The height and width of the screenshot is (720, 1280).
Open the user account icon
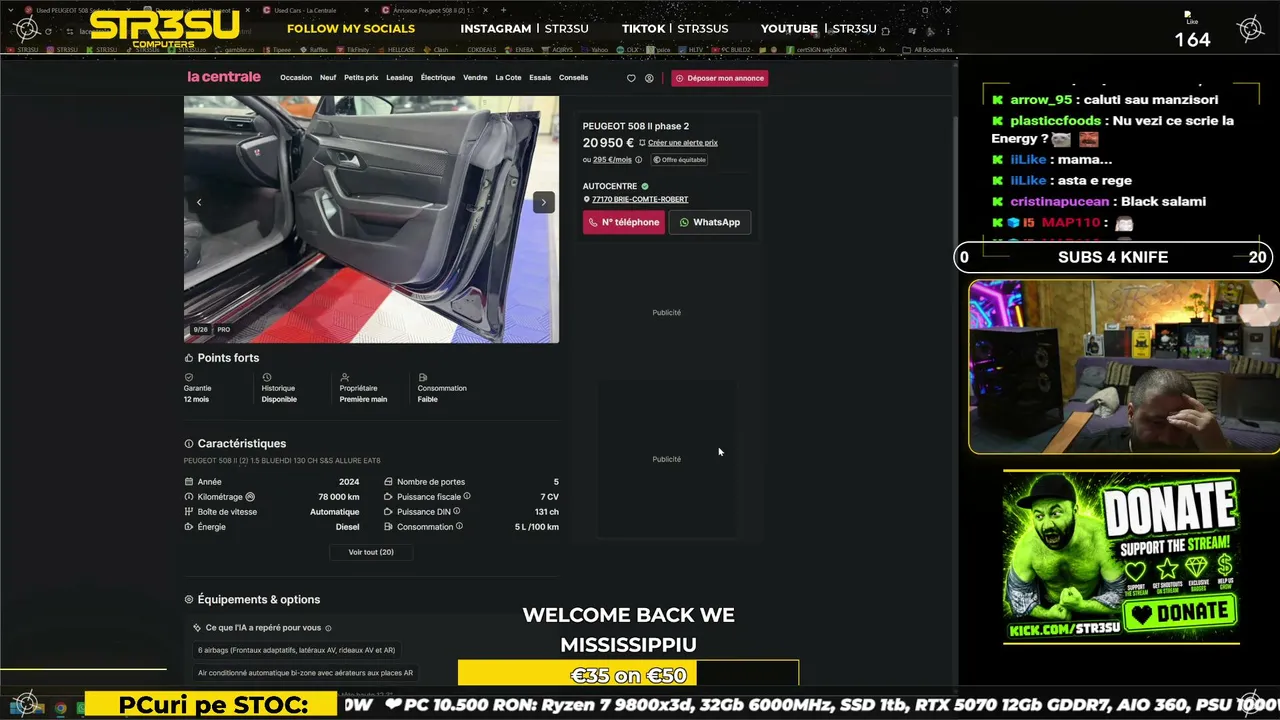(x=649, y=78)
